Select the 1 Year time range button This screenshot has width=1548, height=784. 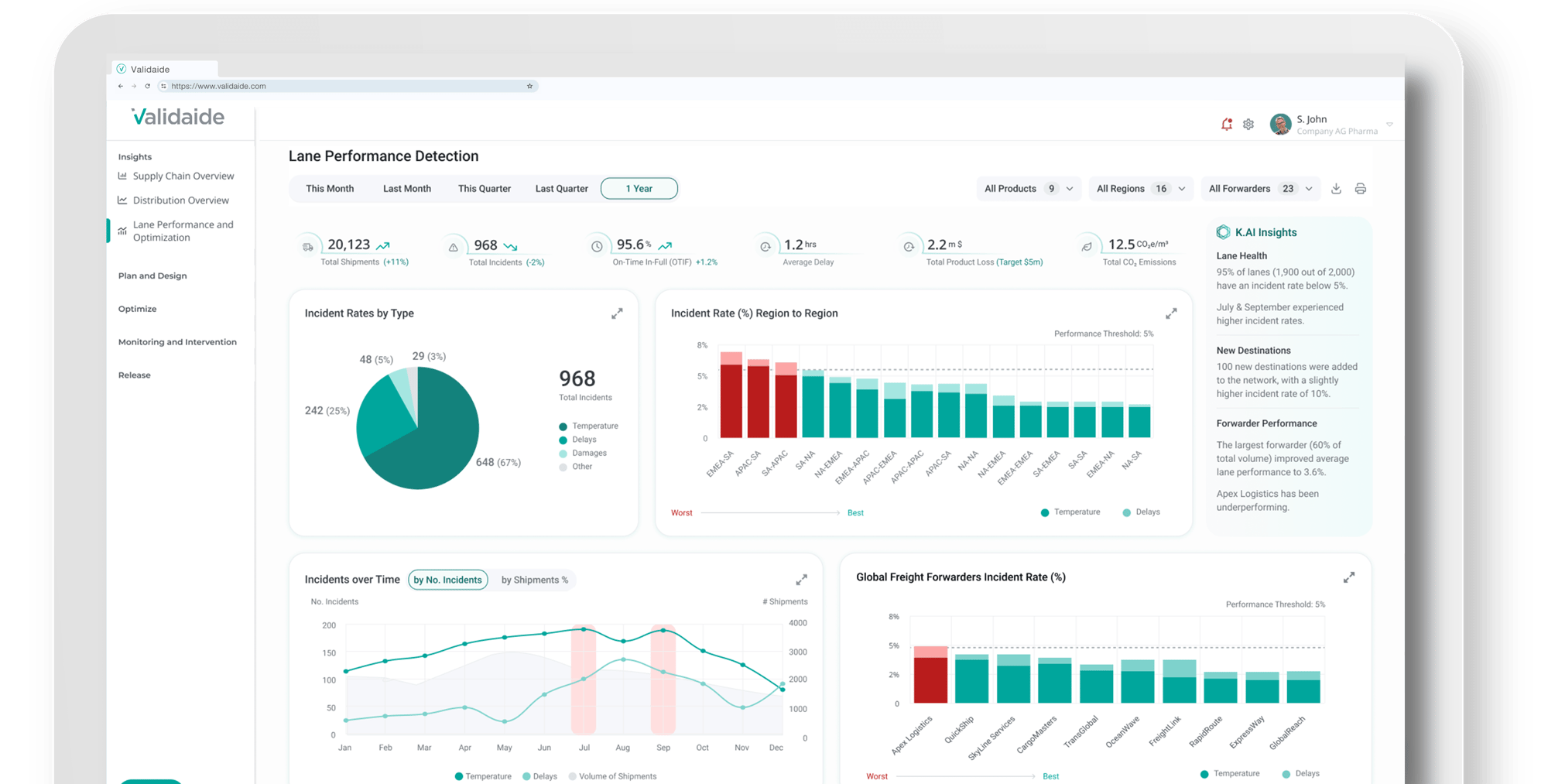point(639,188)
